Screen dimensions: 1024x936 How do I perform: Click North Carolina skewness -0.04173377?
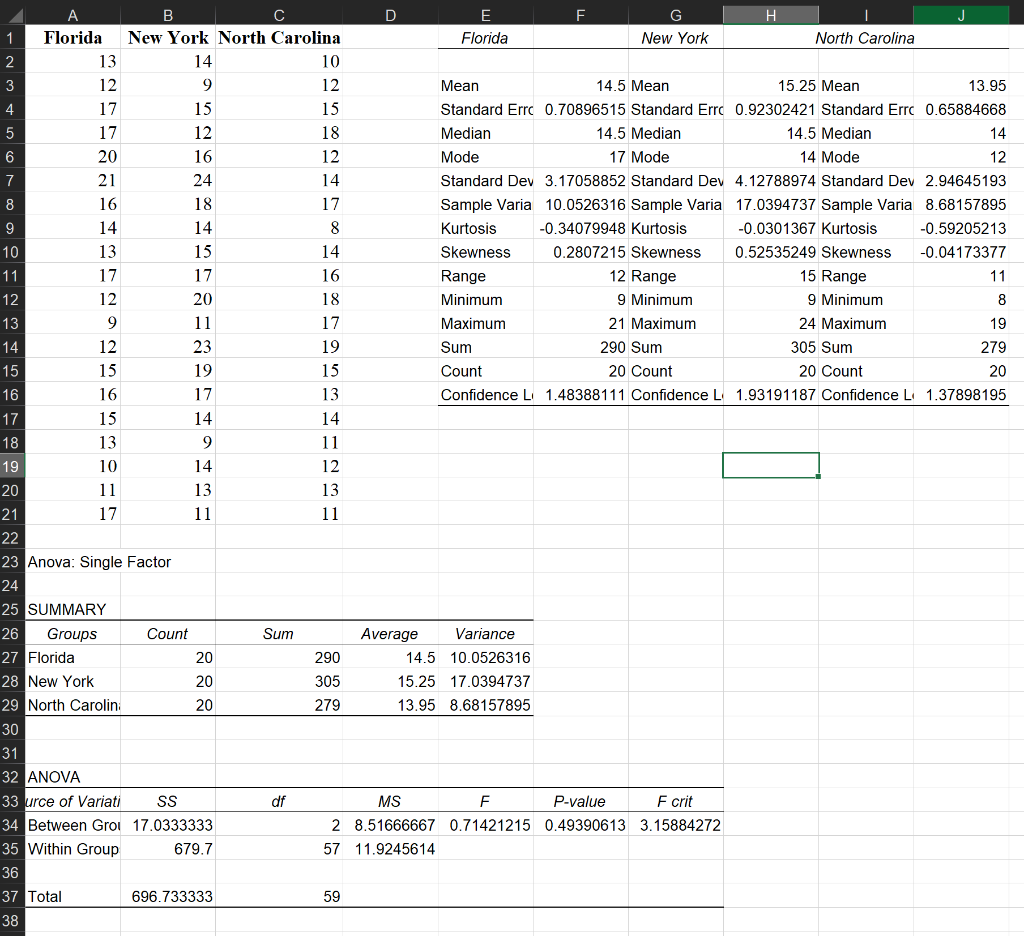pyautogui.click(x=963, y=252)
